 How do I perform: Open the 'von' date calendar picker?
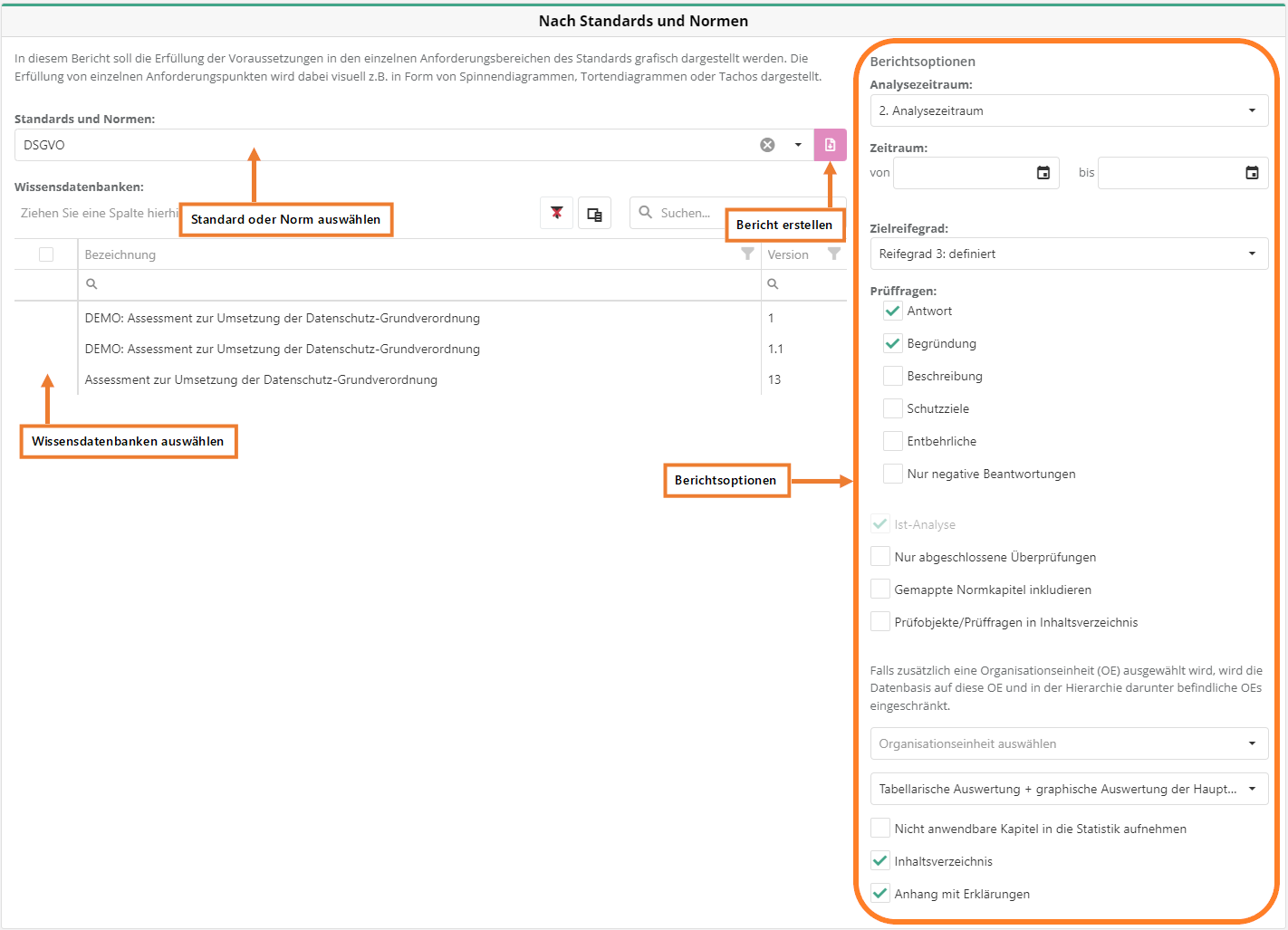pyautogui.click(x=1043, y=173)
